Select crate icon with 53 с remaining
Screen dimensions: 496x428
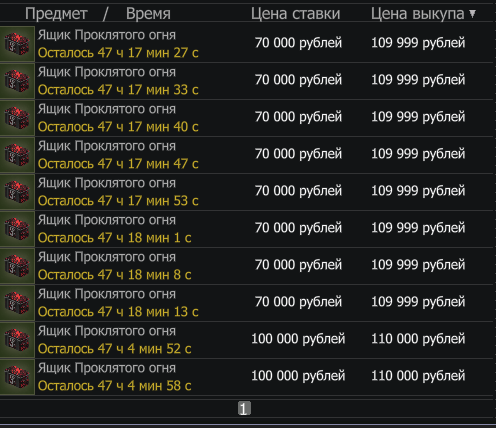(x=17, y=192)
